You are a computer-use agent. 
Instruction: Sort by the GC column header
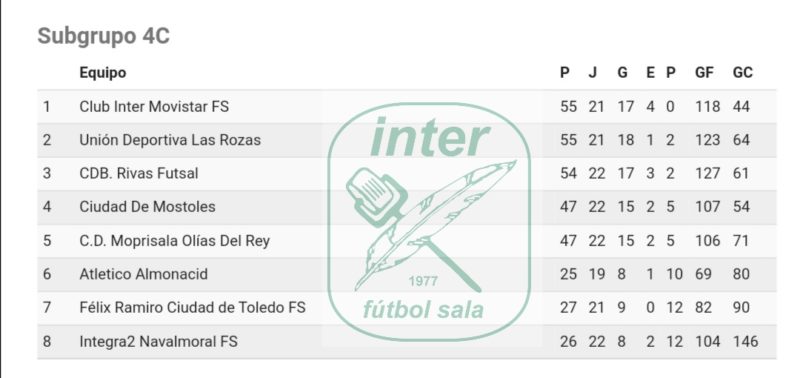click(742, 72)
